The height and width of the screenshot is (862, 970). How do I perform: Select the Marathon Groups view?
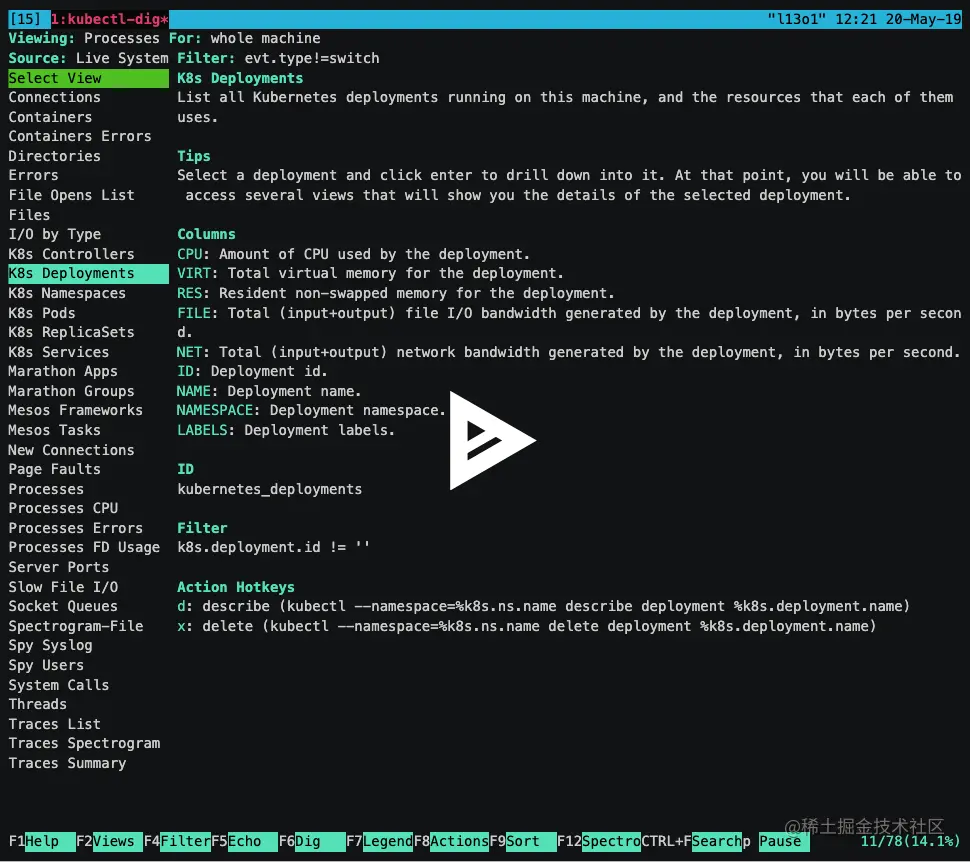71,391
